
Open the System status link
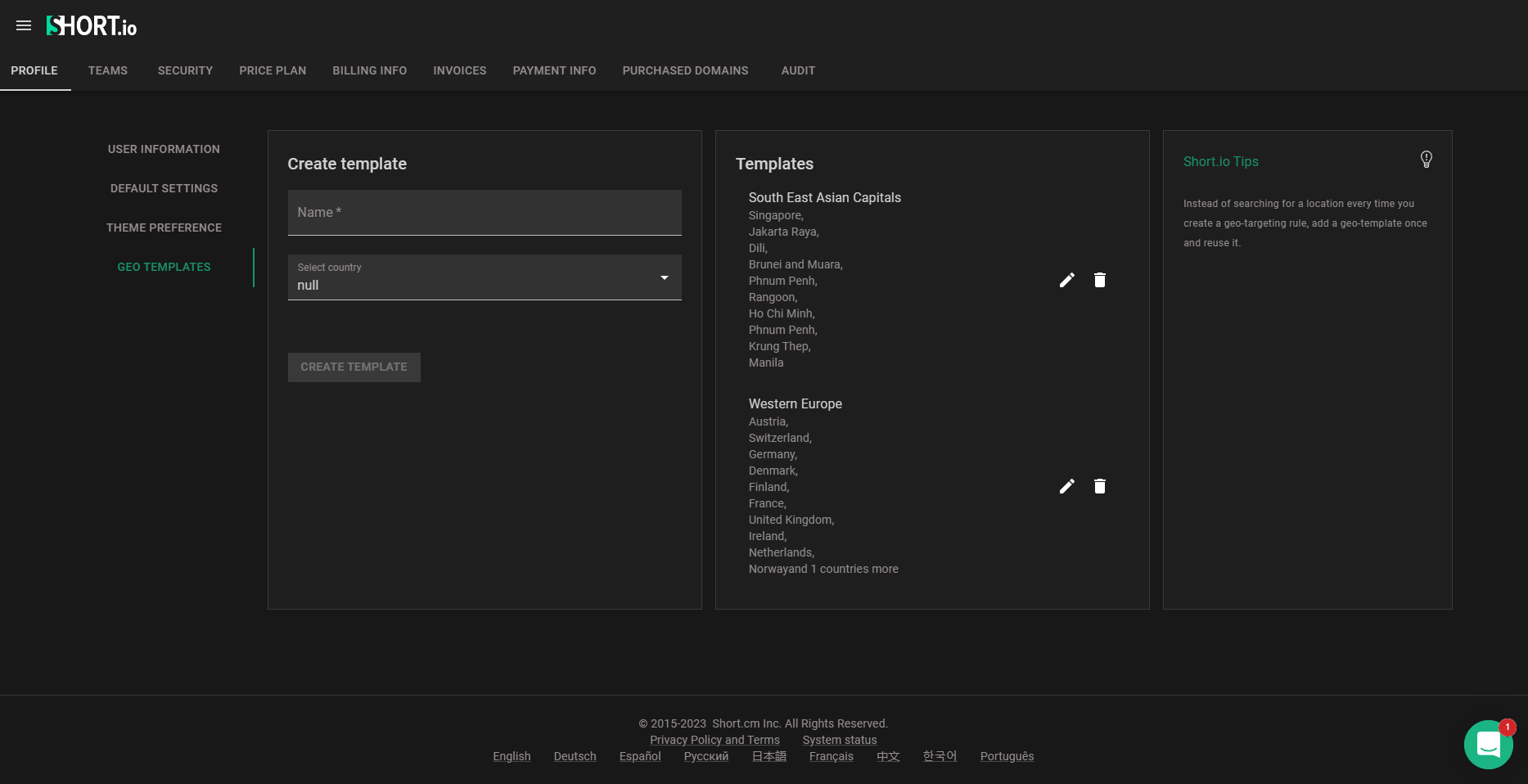840,740
